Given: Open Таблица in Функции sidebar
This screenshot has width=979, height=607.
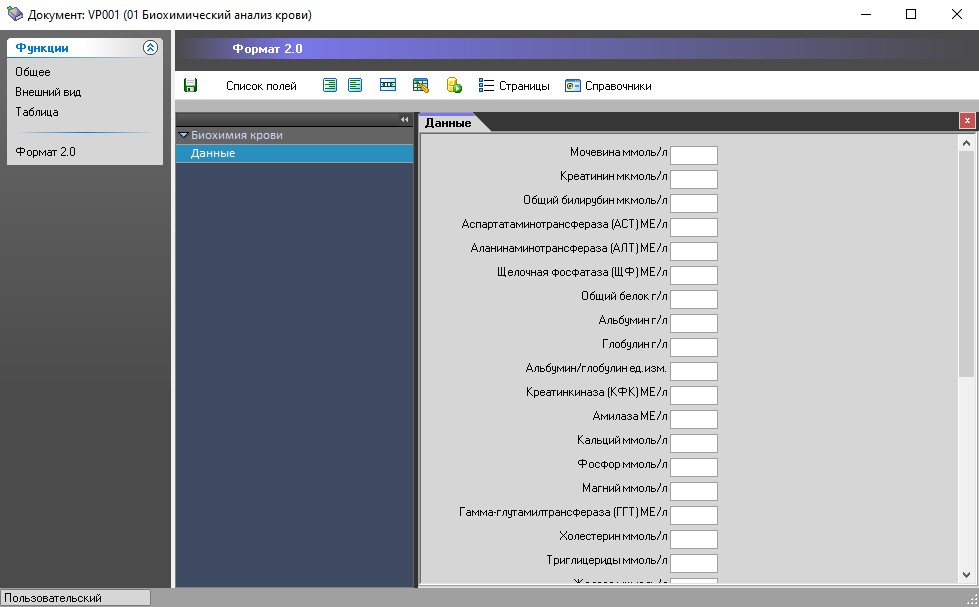Looking at the screenshot, I should pos(37,112).
